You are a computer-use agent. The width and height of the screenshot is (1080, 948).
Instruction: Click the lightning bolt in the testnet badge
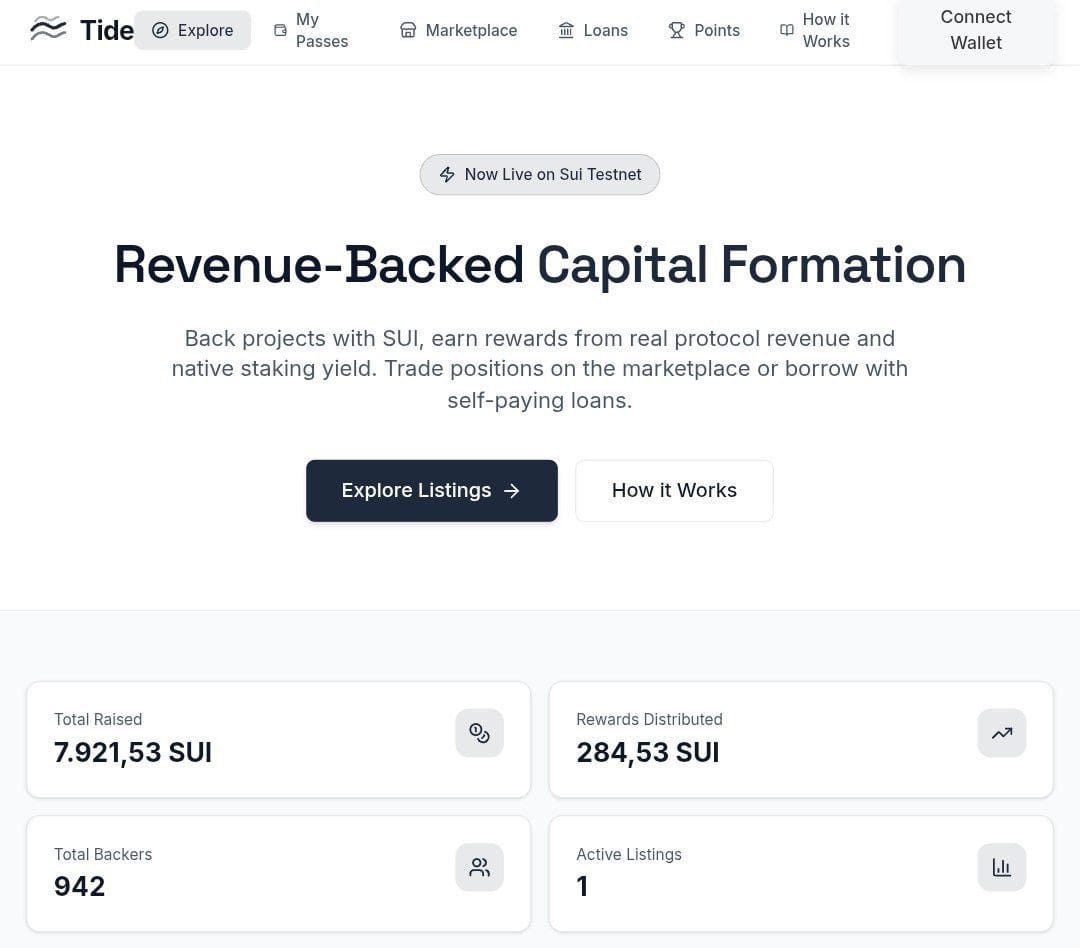point(447,174)
